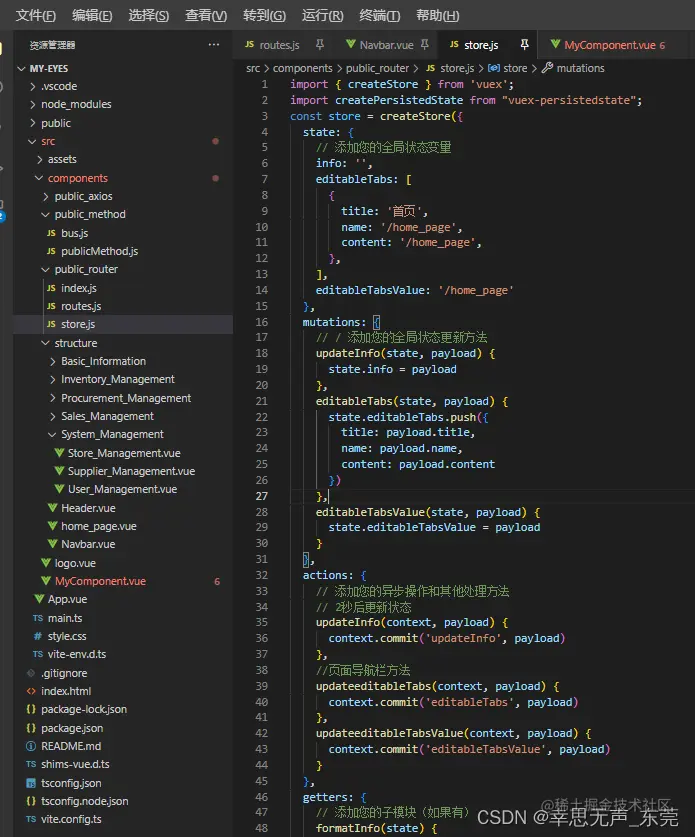The width and height of the screenshot is (695, 837).
Task: Open the 文件(F) menu
Action: tap(36, 15)
